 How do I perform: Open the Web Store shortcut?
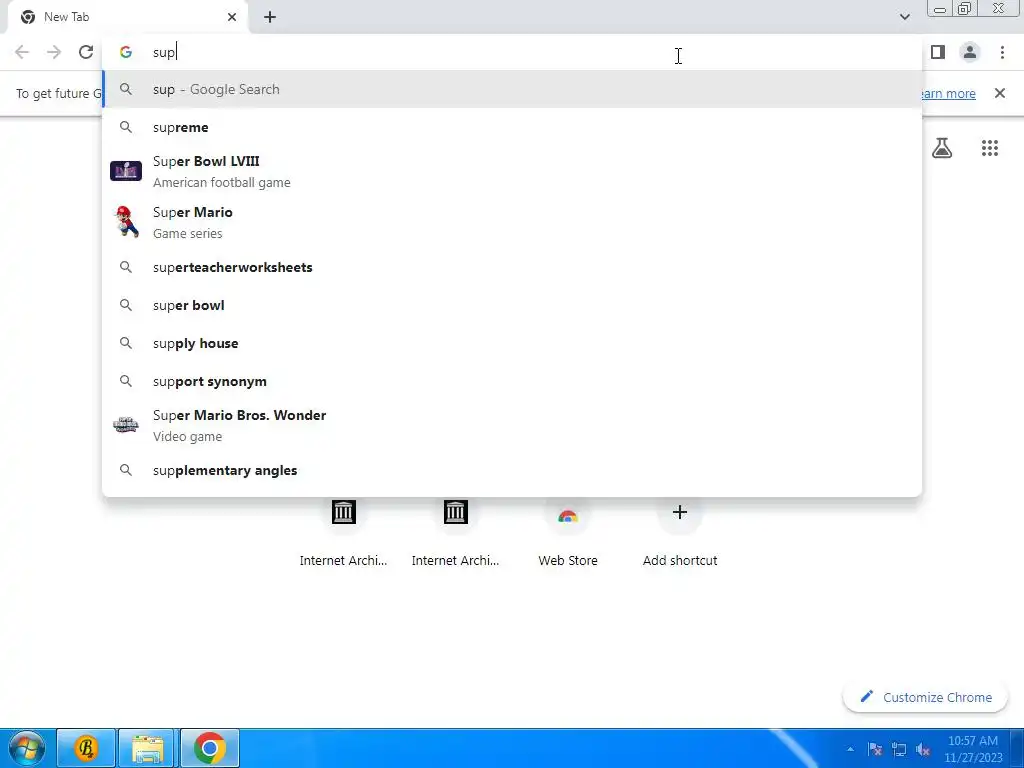[568, 531]
